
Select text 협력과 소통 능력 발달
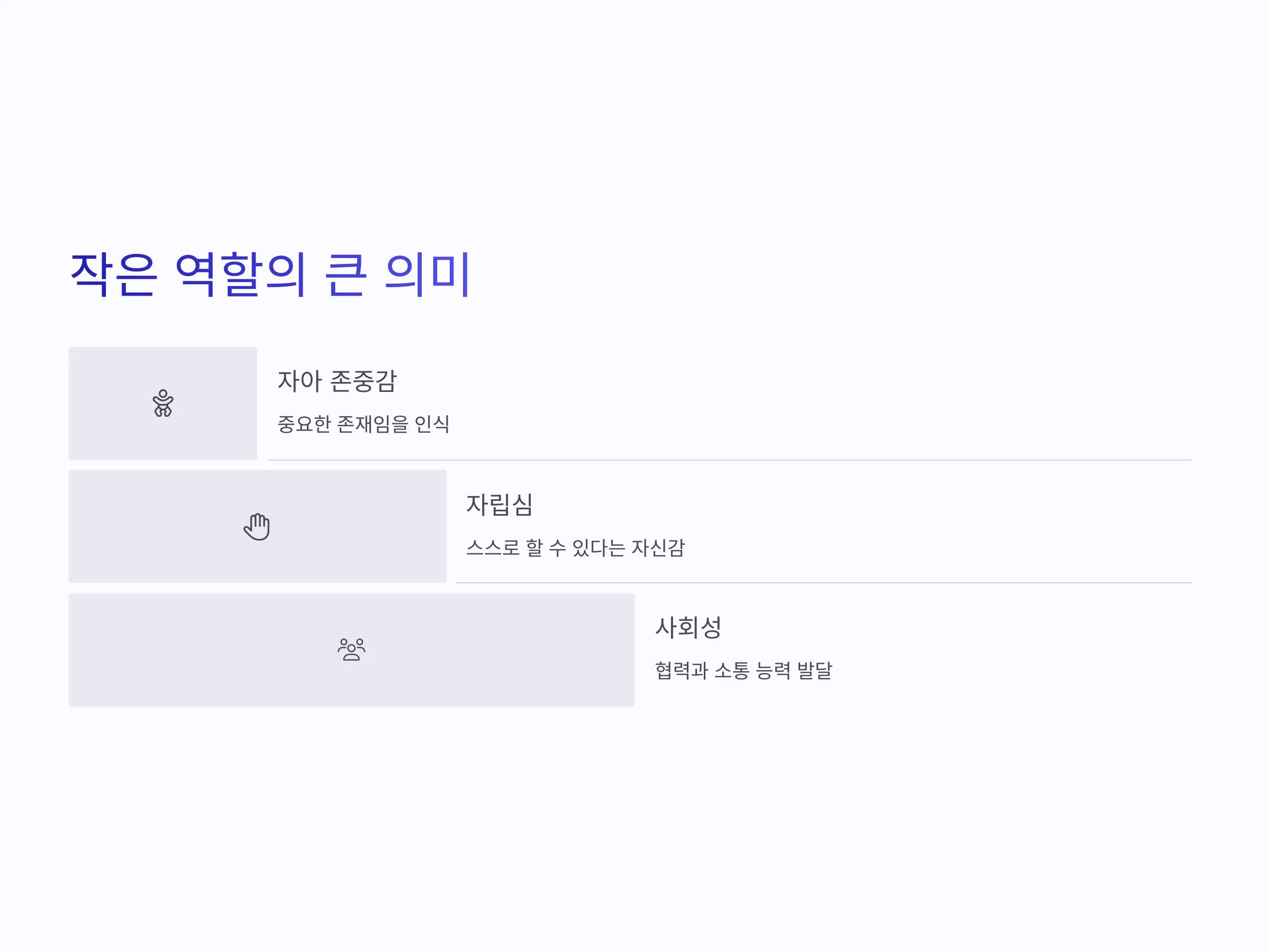pyautogui.click(x=743, y=670)
